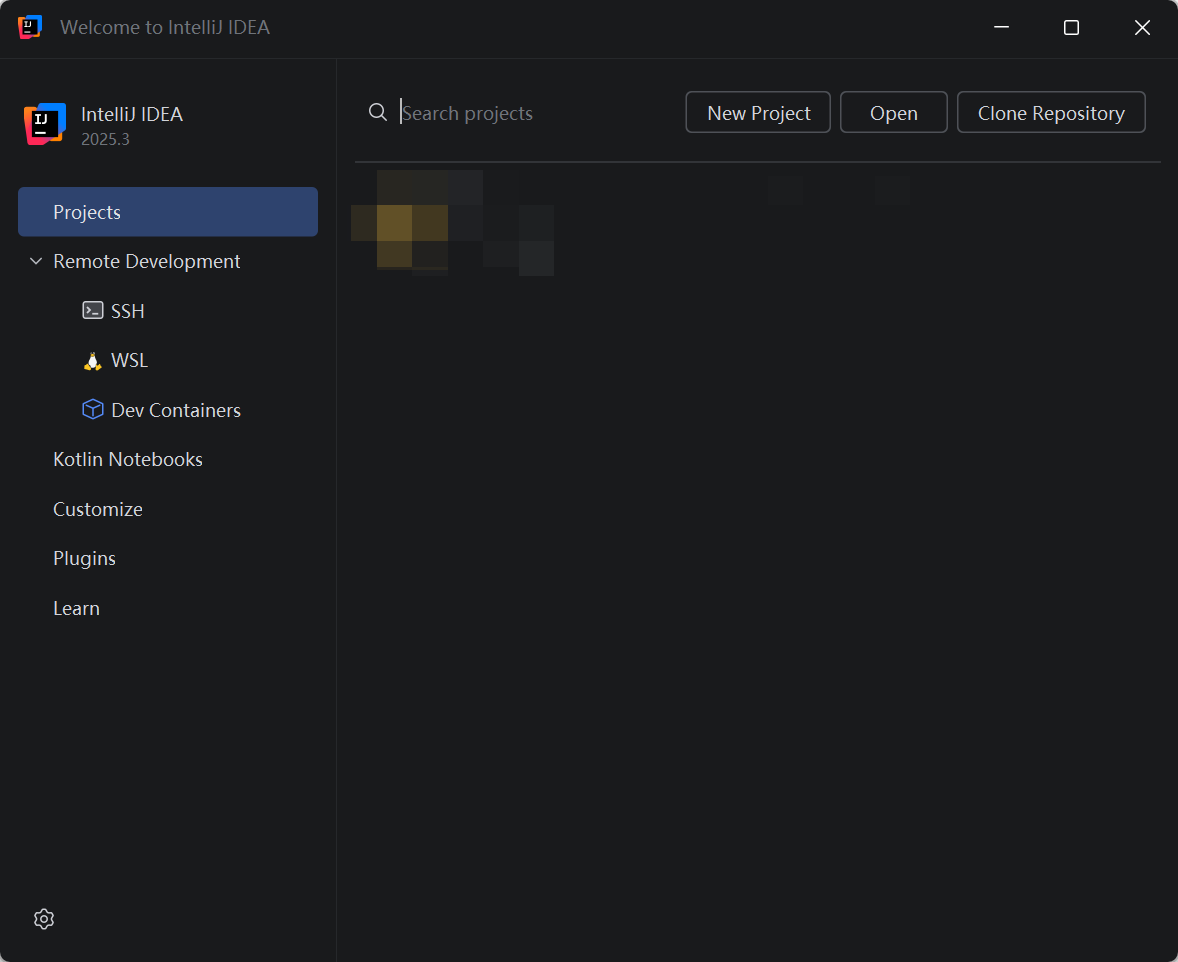Click the WSL penguin icon
The image size is (1178, 962).
tap(92, 361)
